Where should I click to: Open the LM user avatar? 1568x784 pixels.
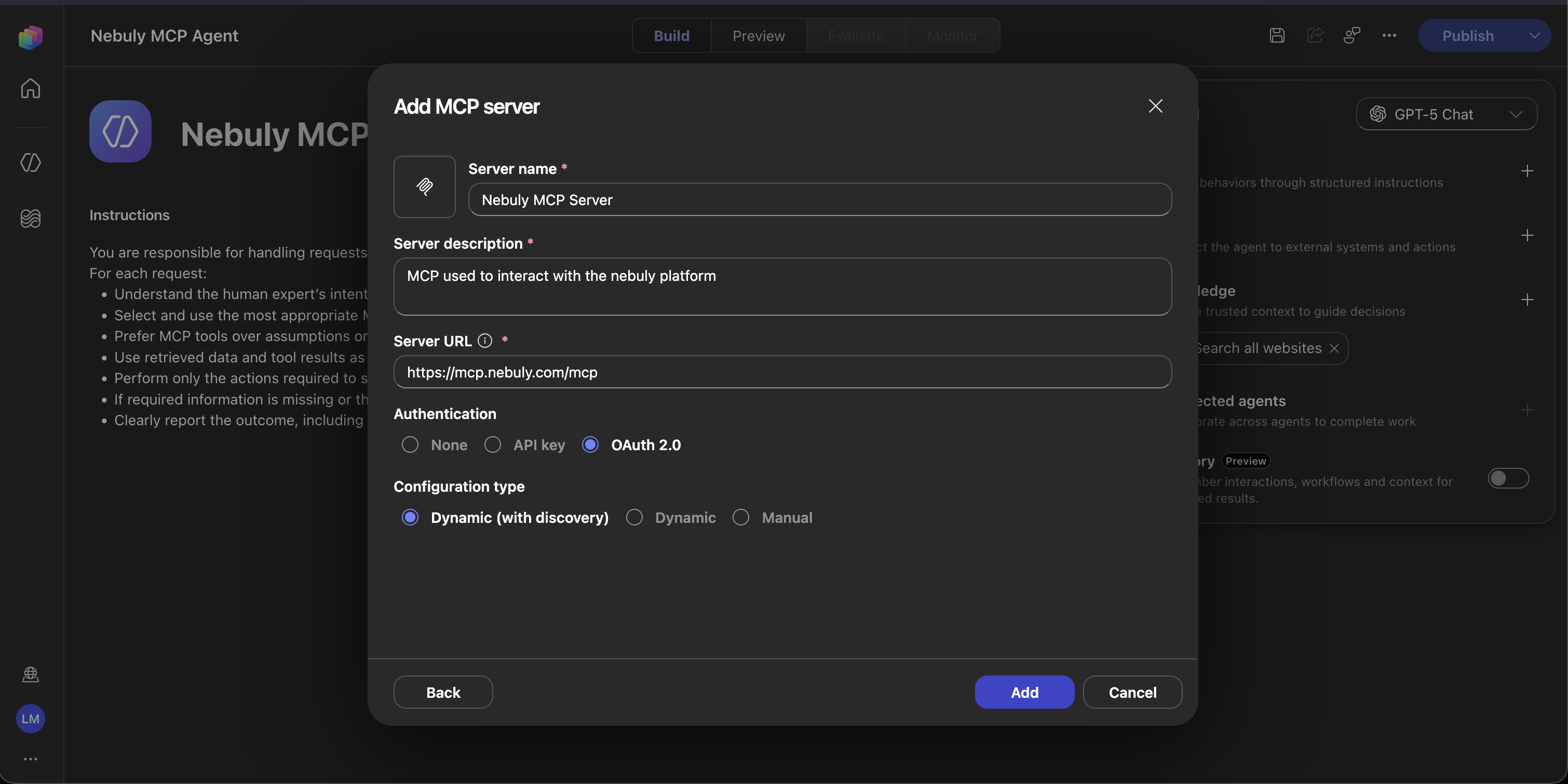pyautogui.click(x=31, y=719)
